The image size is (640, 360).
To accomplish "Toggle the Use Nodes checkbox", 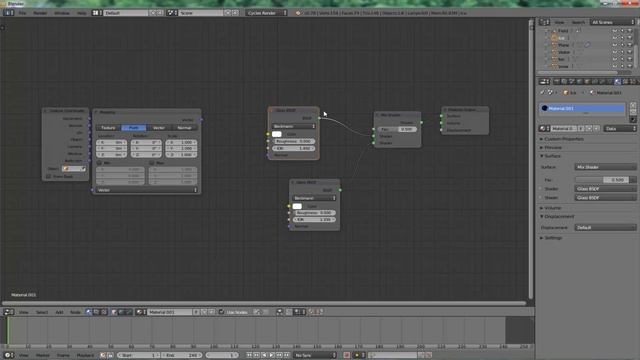I will click(221, 312).
